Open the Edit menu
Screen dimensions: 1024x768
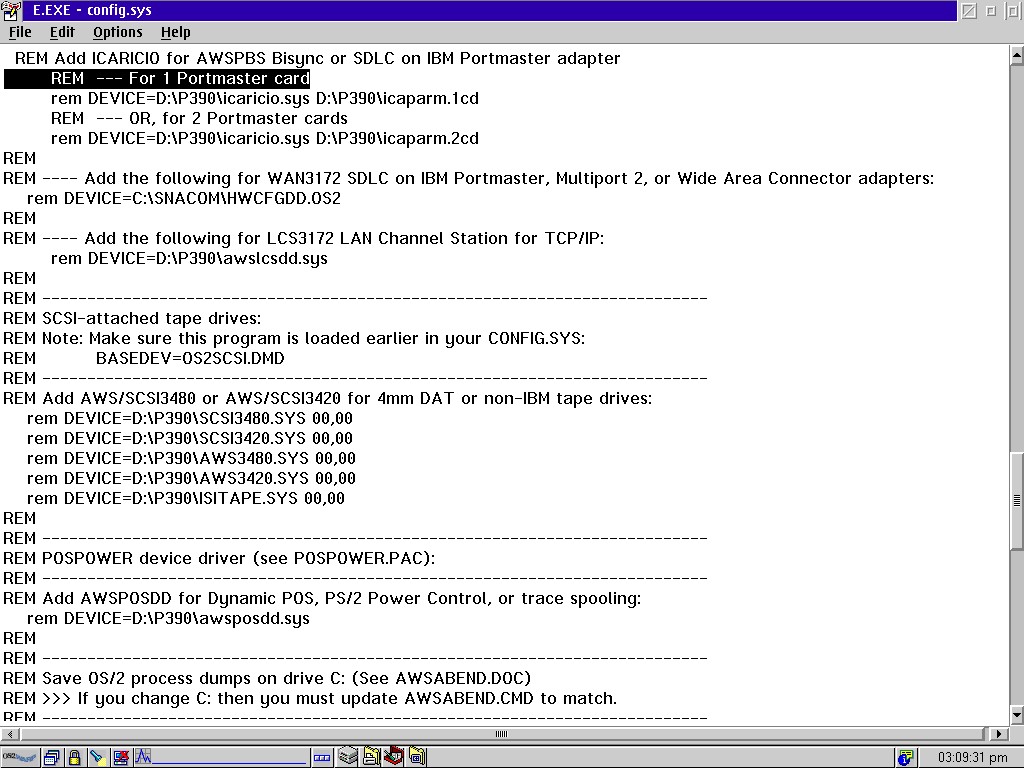62,32
